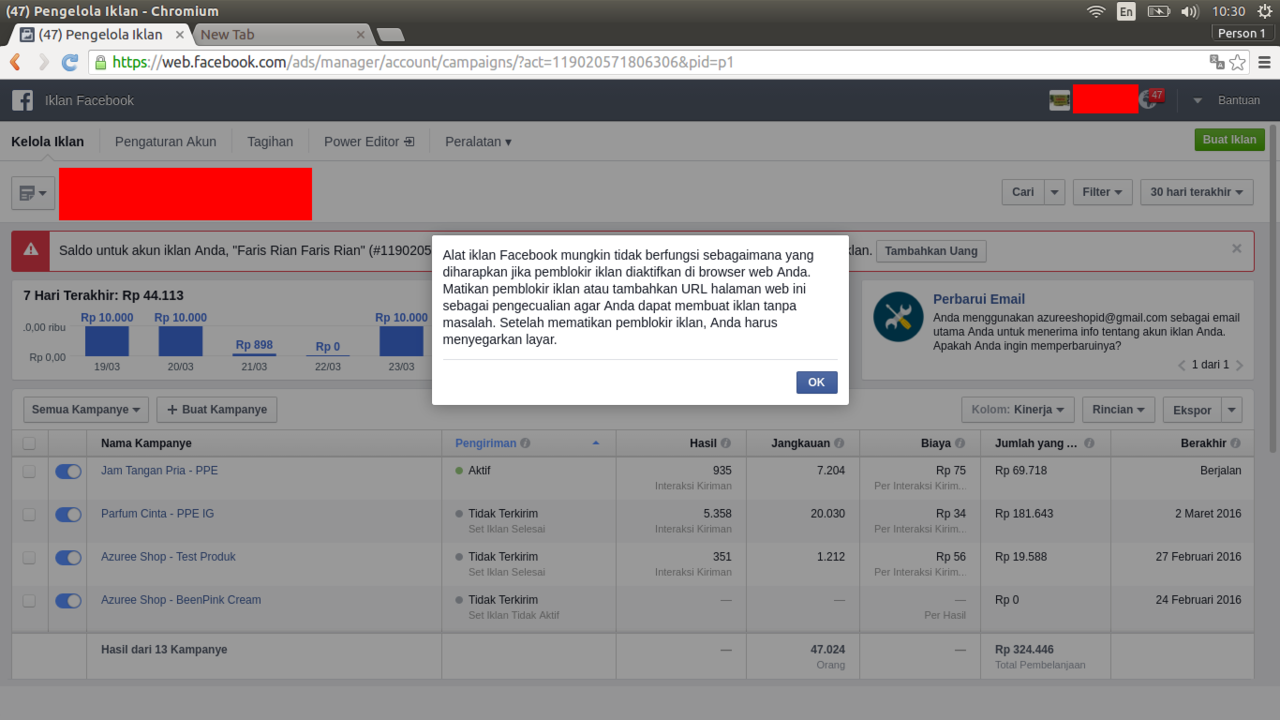
Task: Open system settings gear in top bar
Action: (1265, 11)
